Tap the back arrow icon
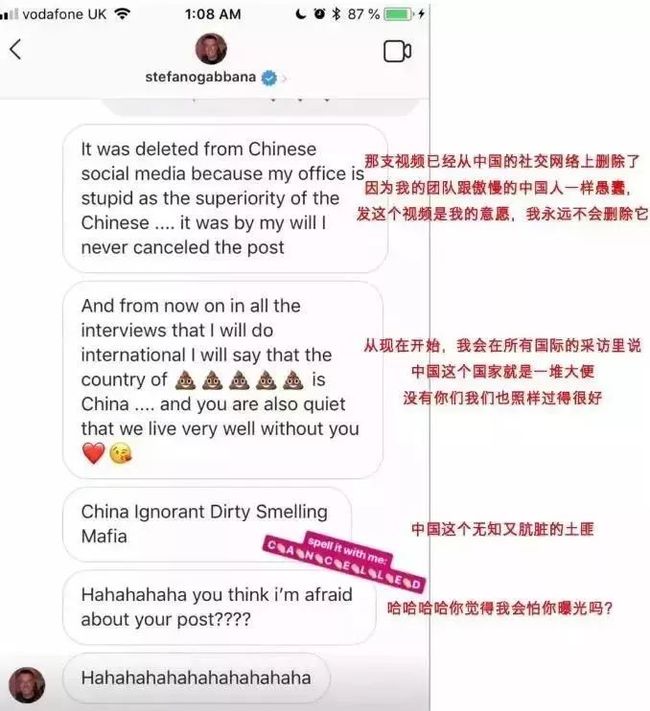This screenshot has height=711, width=650. (x=15, y=49)
